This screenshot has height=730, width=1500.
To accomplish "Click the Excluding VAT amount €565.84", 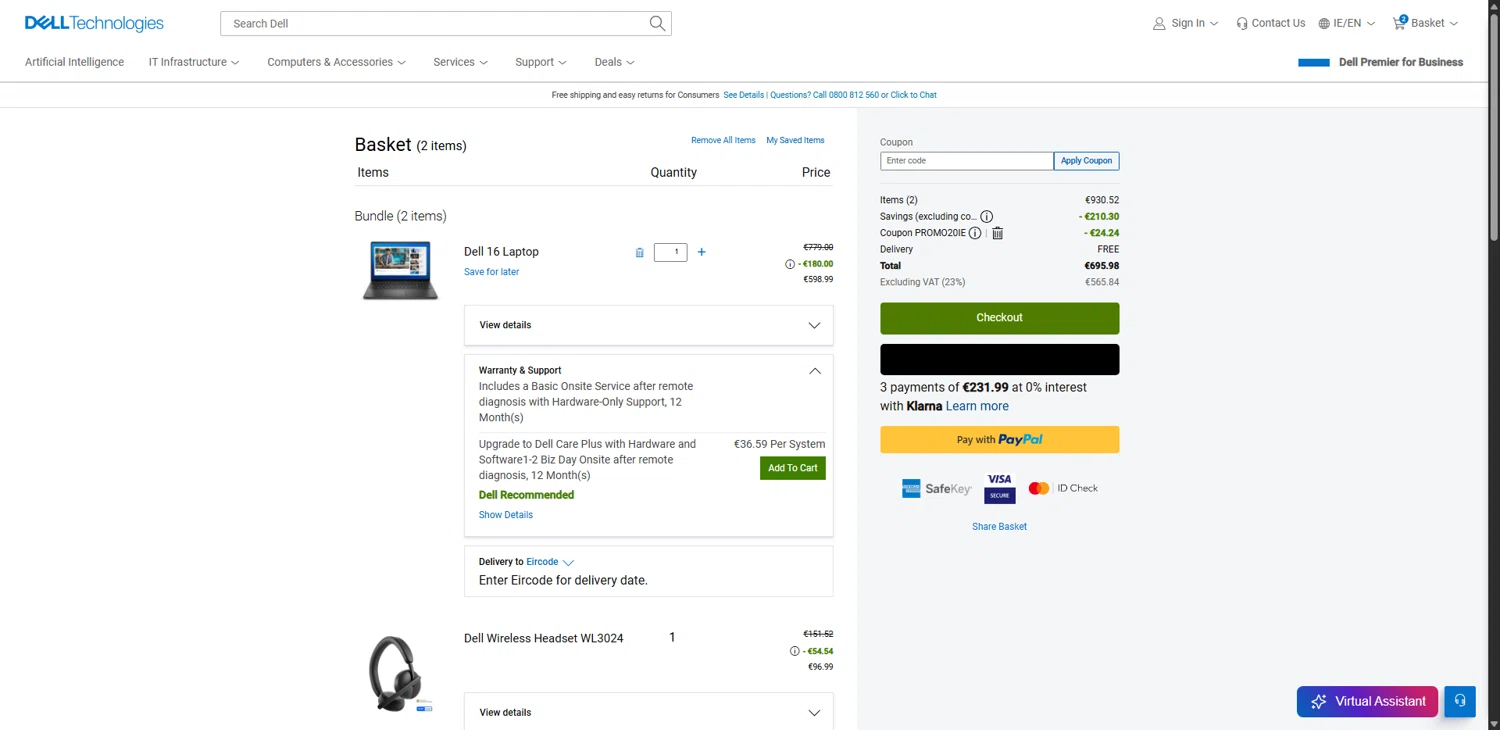I will pyautogui.click(x=1102, y=282).
